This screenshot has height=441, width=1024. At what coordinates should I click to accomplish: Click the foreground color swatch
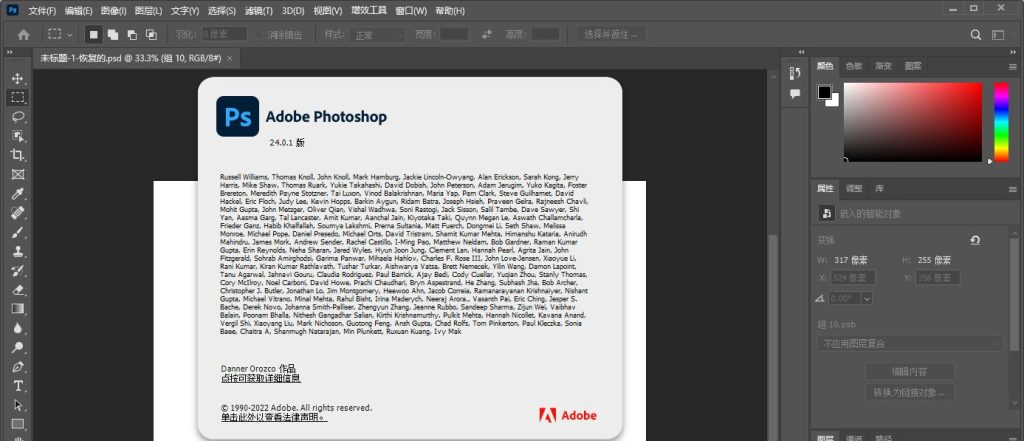(825, 92)
